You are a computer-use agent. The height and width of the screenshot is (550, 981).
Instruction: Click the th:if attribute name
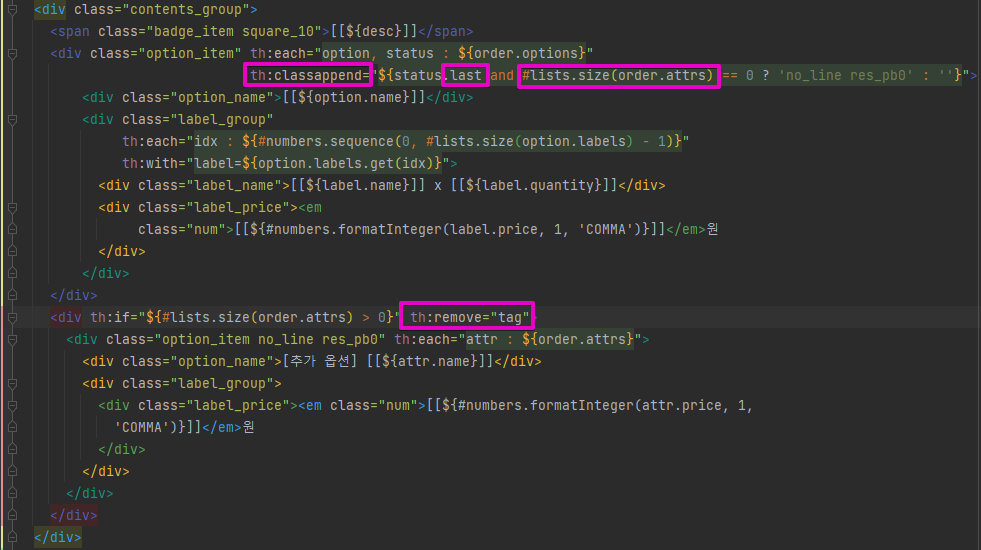[x=109, y=317]
